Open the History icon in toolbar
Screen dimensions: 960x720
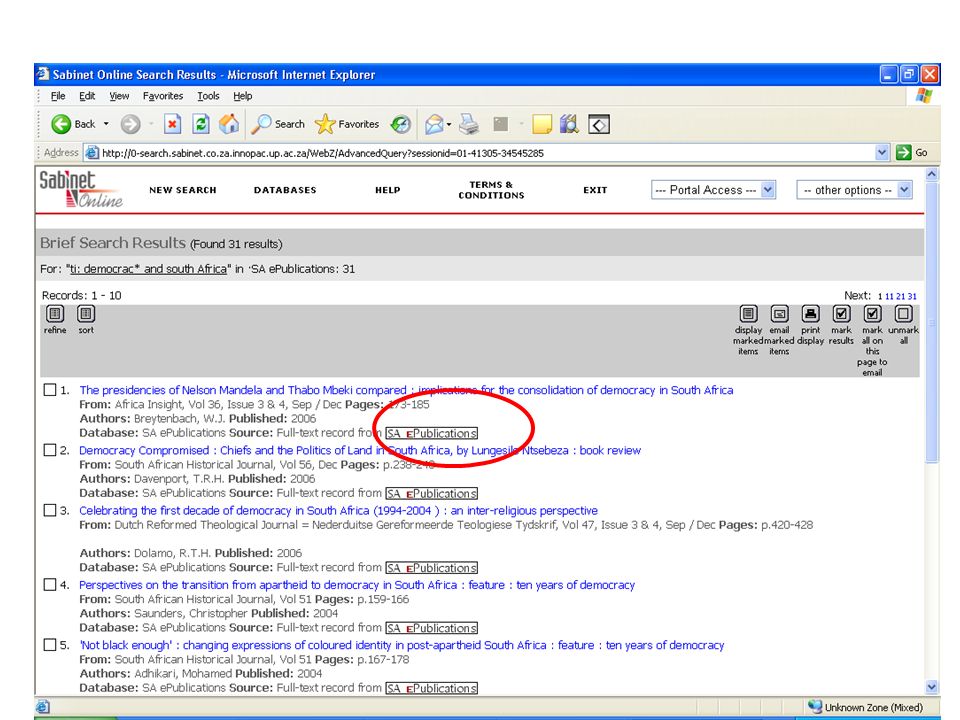[400, 124]
